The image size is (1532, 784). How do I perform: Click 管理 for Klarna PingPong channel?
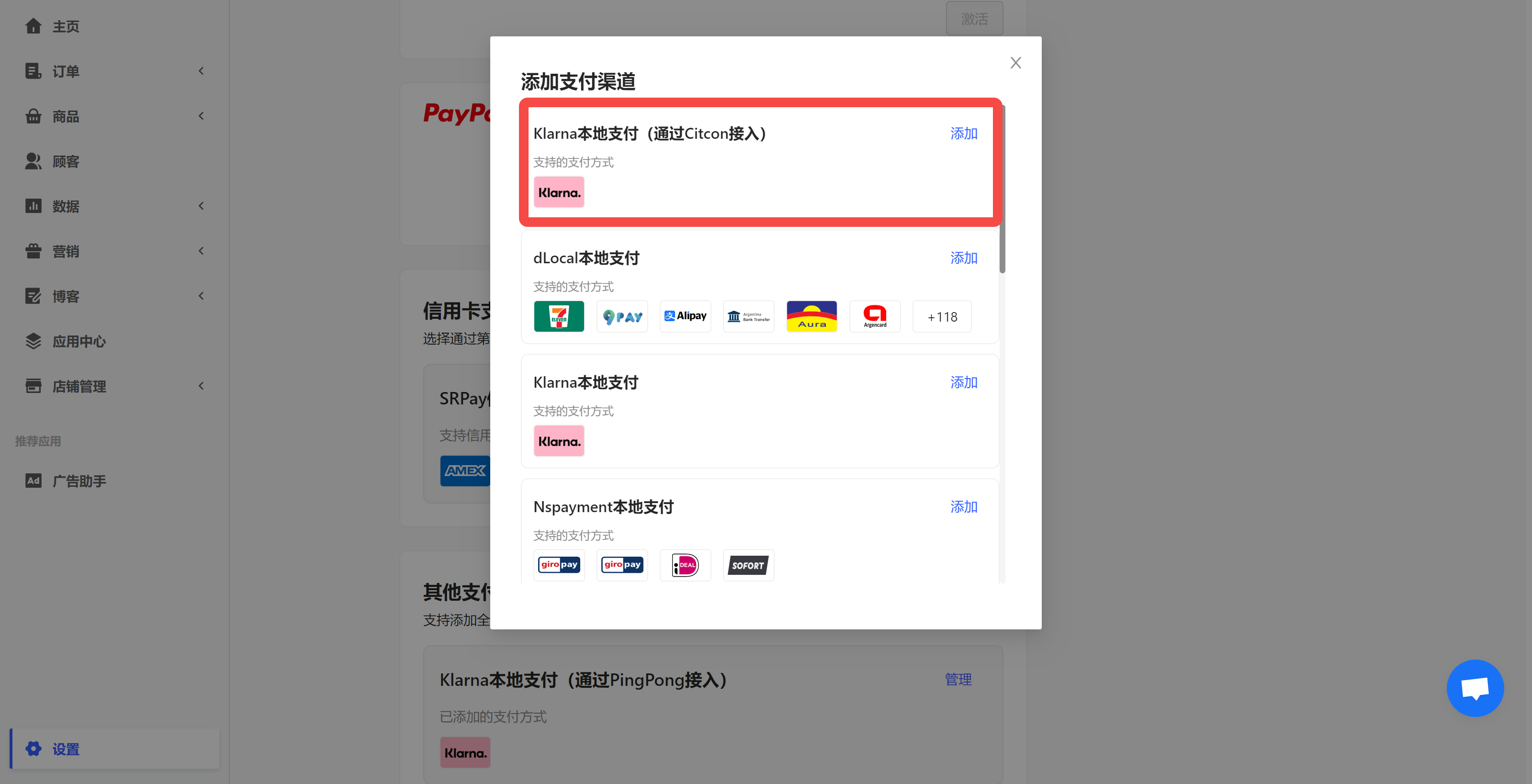[x=958, y=679]
